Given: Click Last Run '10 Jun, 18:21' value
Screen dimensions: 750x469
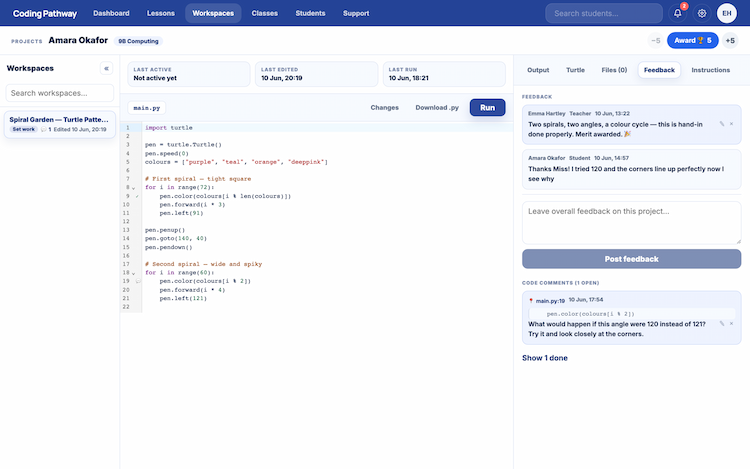Looking at the screenshot, I should click(x=409, y=78).
